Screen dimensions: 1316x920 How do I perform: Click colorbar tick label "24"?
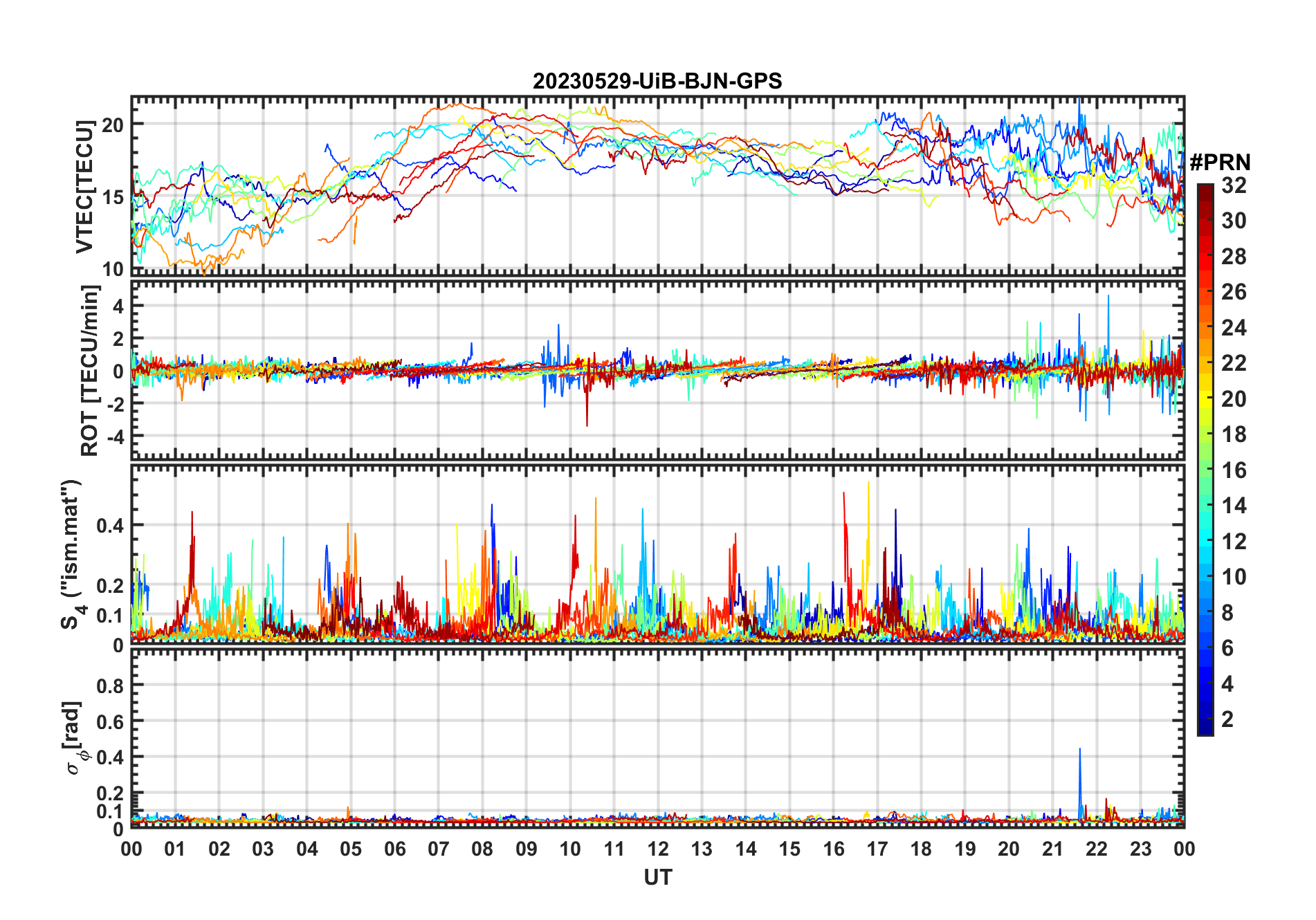(1234, 328)
